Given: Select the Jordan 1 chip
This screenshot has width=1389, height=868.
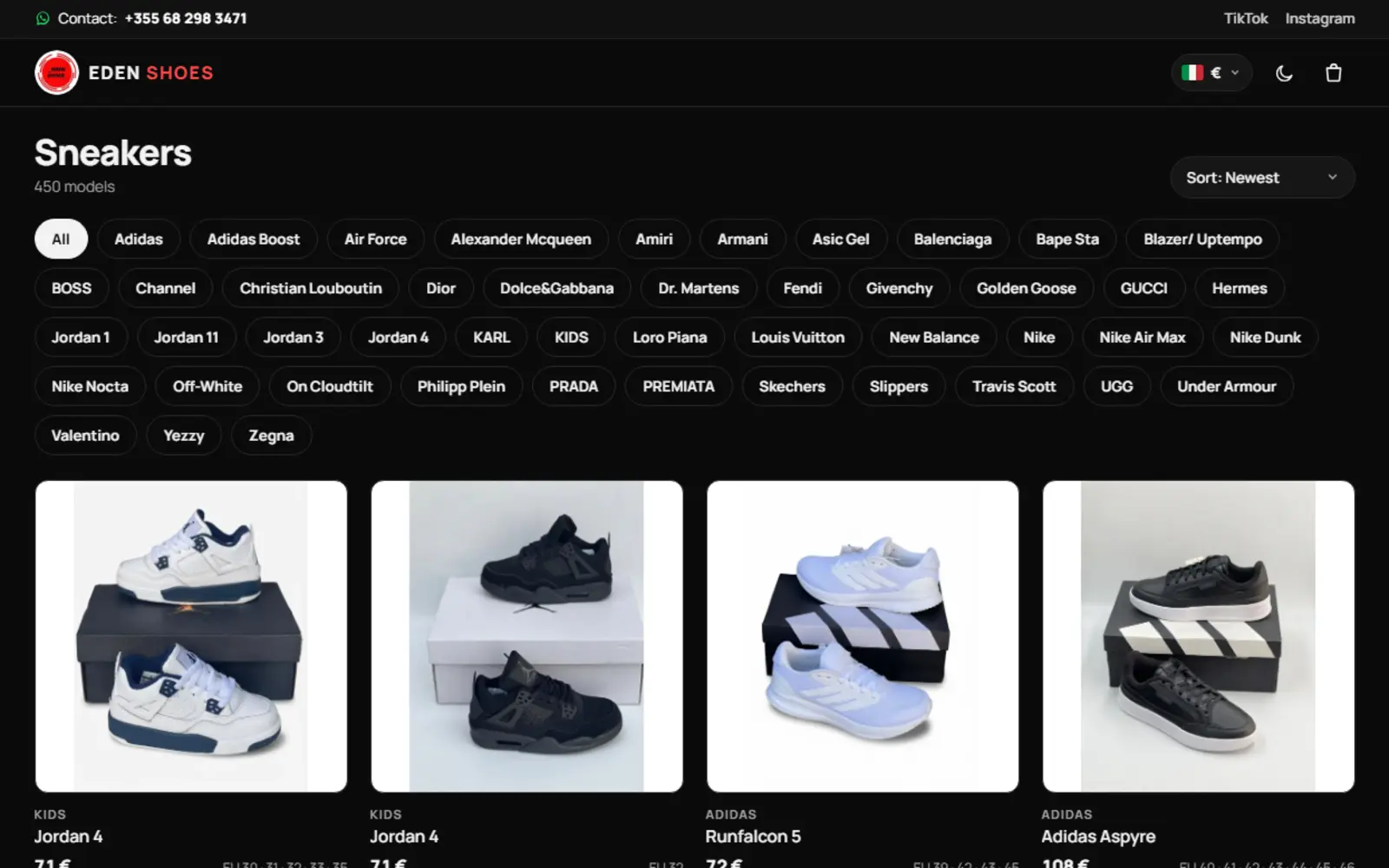Looking at the screenshot, I should coord(81,338).
